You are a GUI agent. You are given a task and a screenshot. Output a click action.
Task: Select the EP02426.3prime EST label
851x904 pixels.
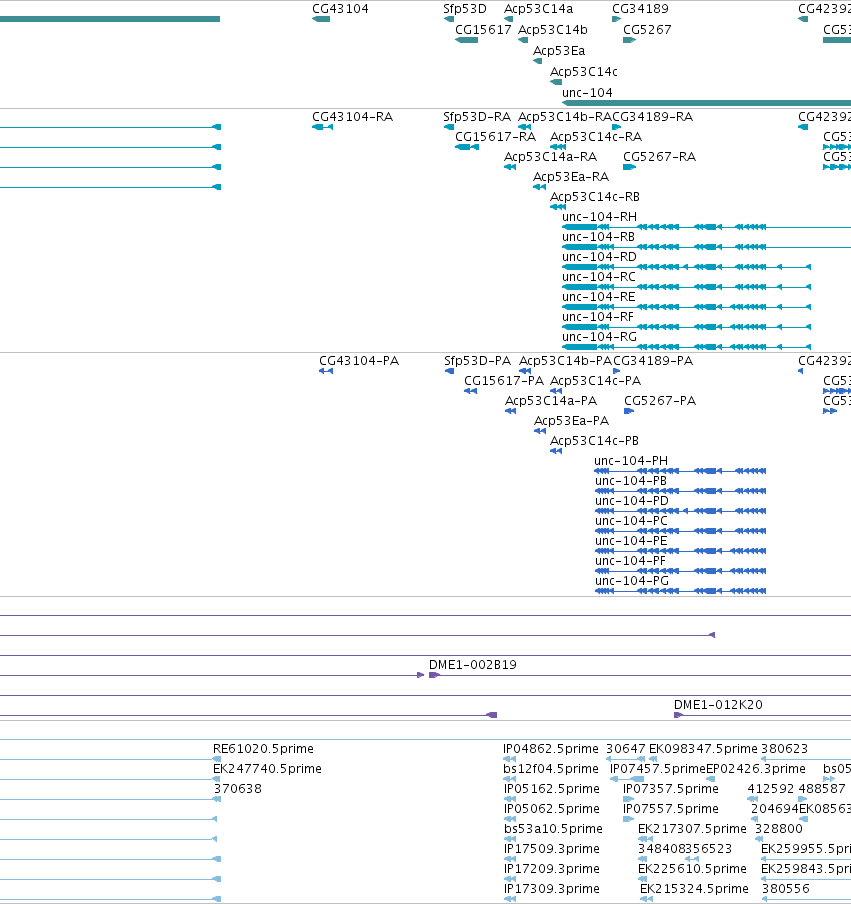click(x=756, y=769)
